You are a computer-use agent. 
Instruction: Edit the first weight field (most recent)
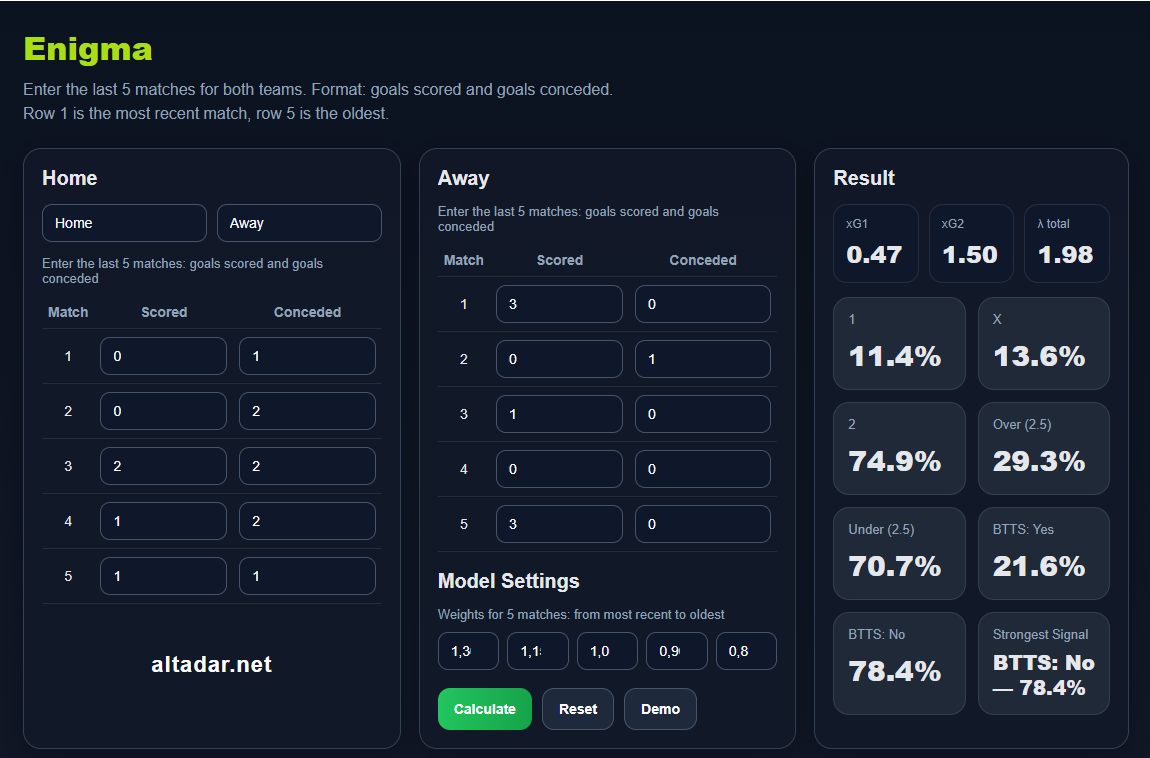coord(468,651)
